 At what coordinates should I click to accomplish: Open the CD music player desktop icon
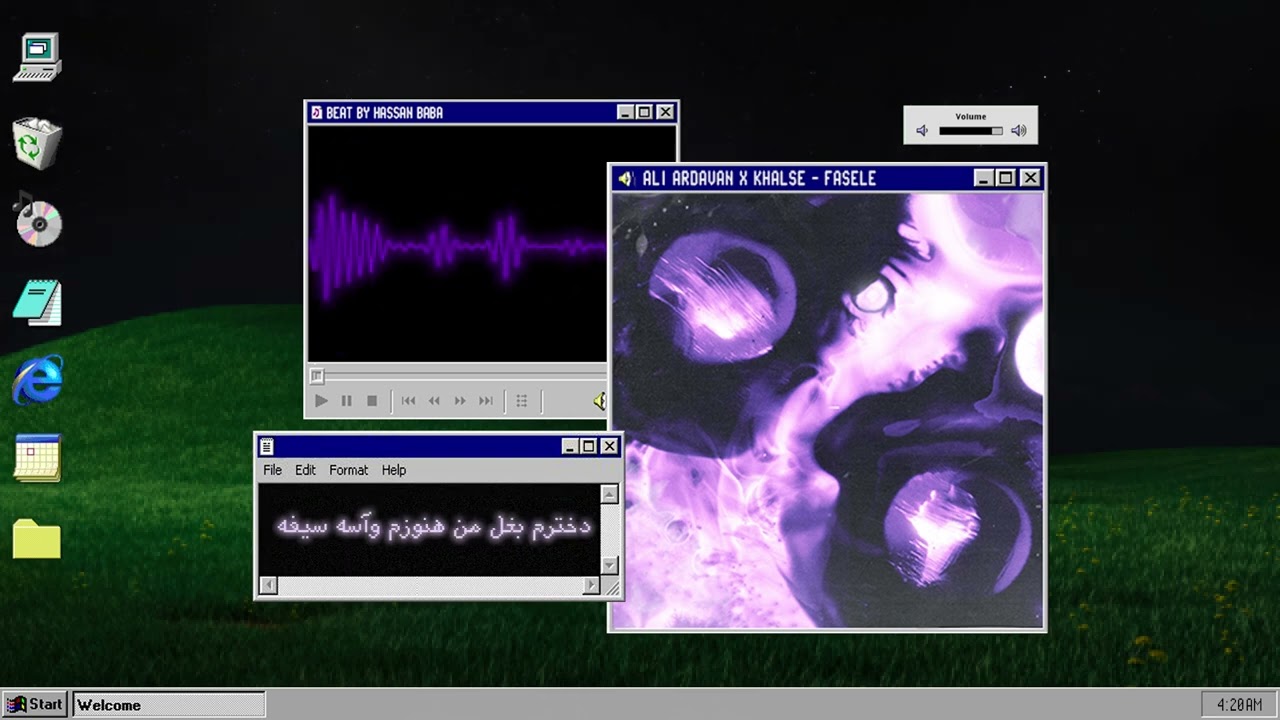click(x=38, y=218)
